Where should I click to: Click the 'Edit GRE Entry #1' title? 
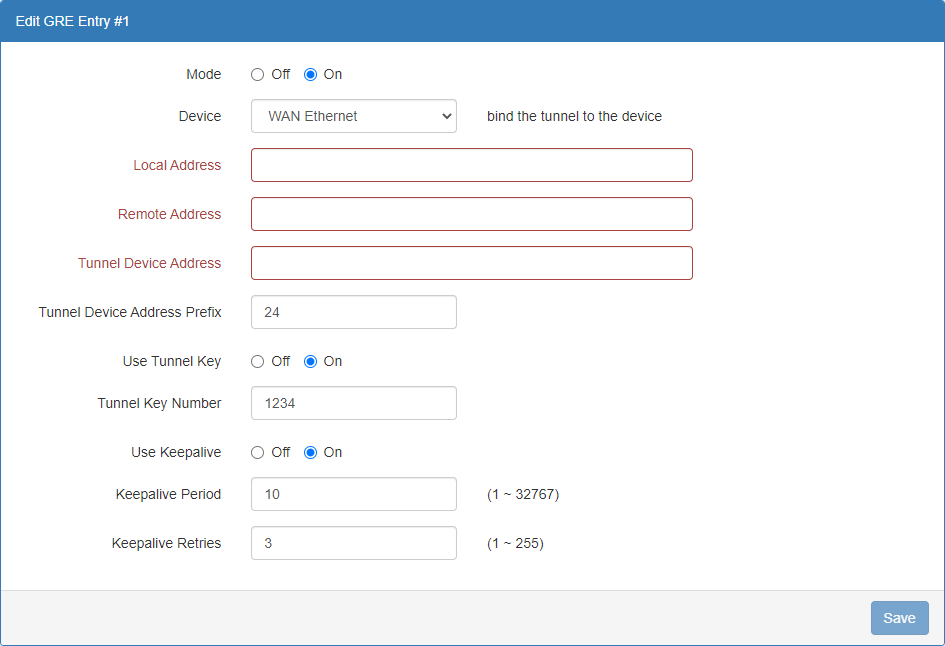pyautogui.click(x=72, y=21)
